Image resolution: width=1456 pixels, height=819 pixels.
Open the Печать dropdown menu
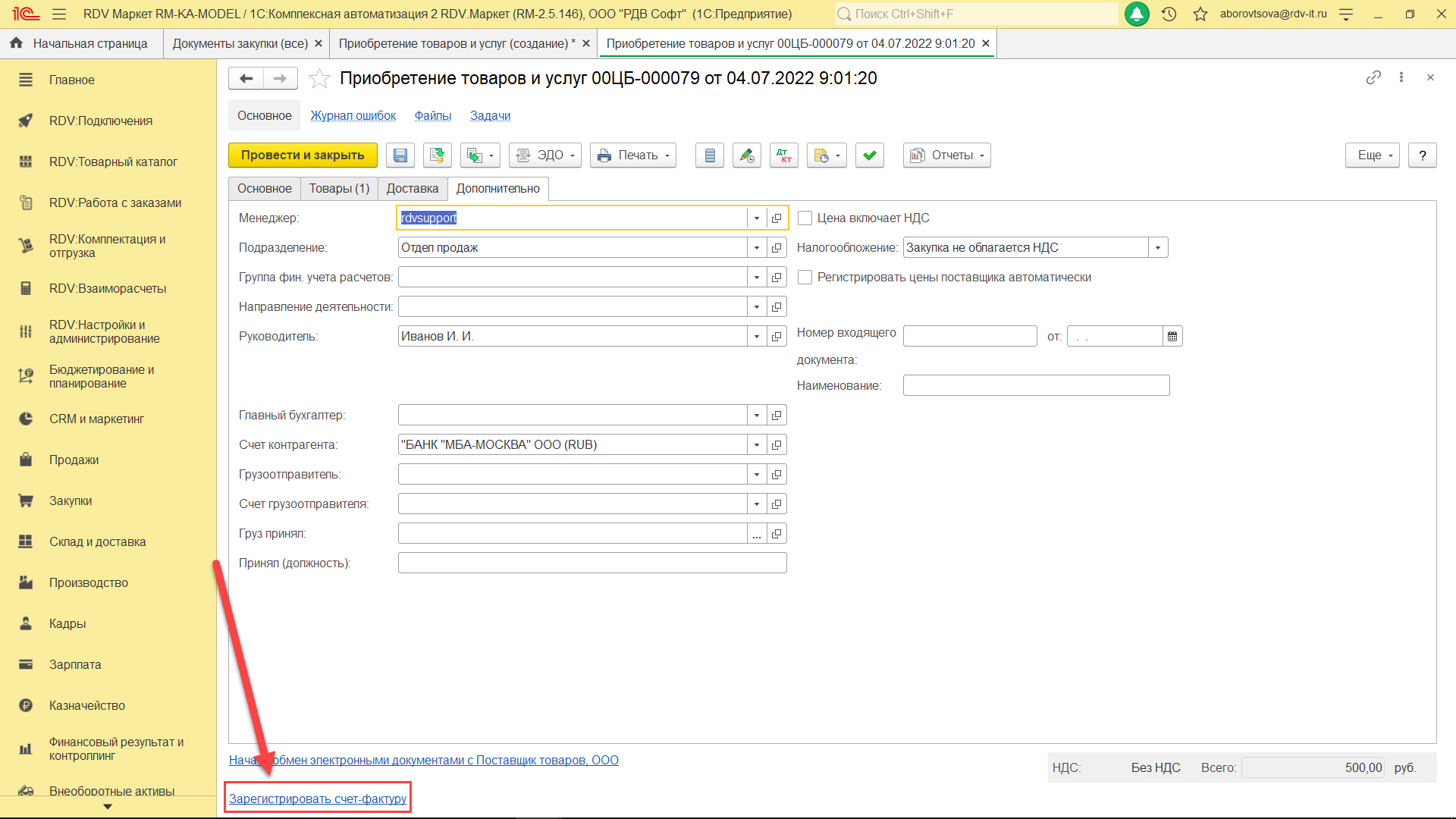pos(633,155)
